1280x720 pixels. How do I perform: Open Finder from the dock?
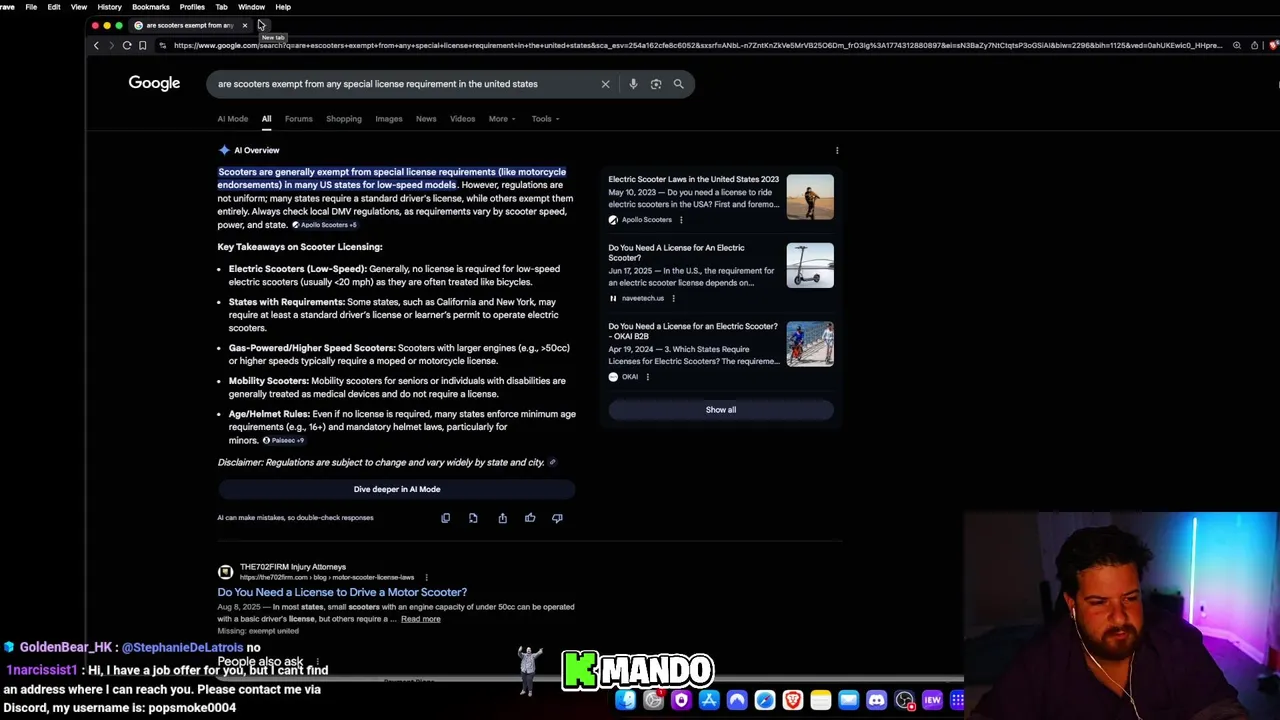tap(626, 700)
